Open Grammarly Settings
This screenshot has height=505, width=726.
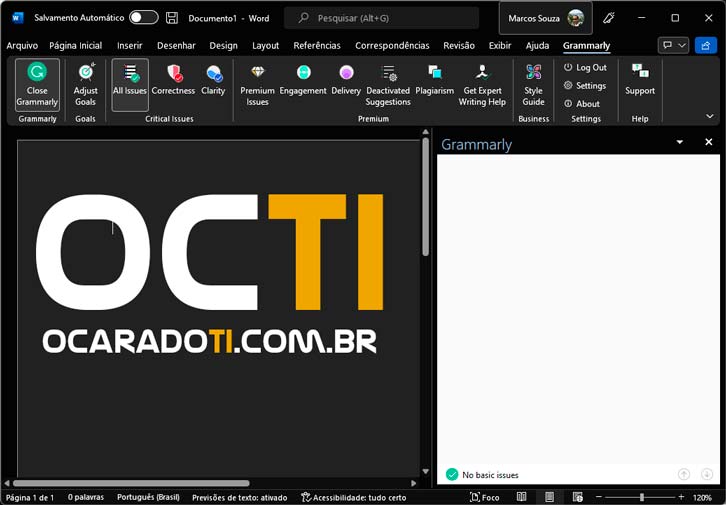(585, 86)
